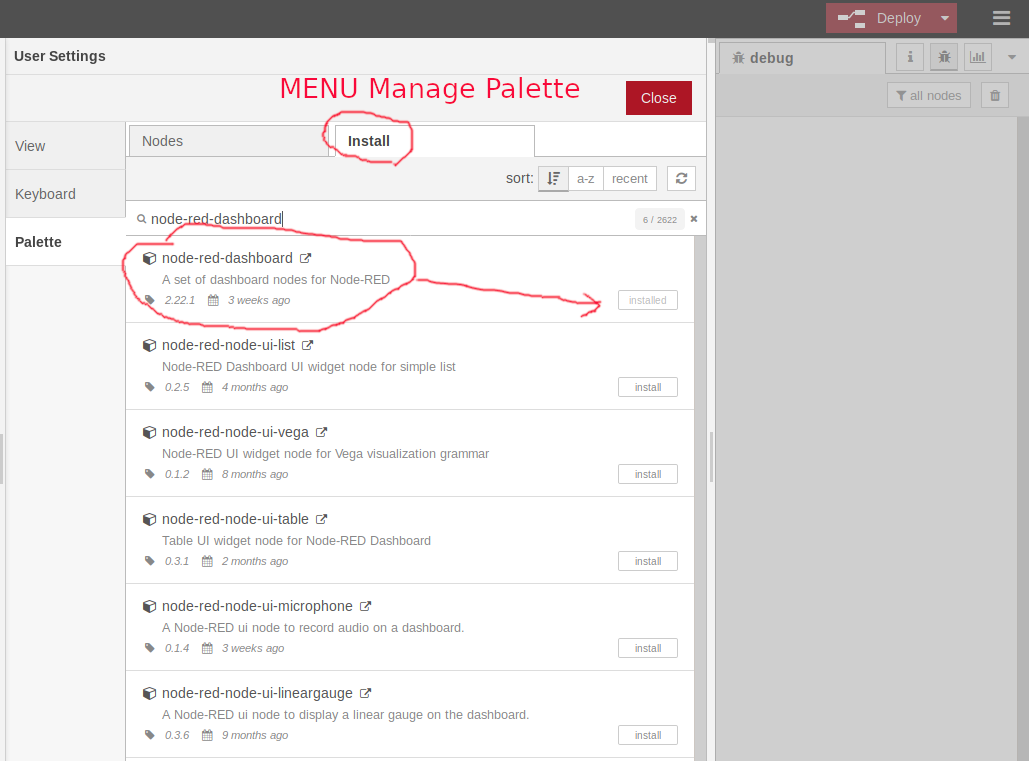Filter debug output with all nodes
The height and width of the screenshot is (761, 1029).
(x=929, y=96)
